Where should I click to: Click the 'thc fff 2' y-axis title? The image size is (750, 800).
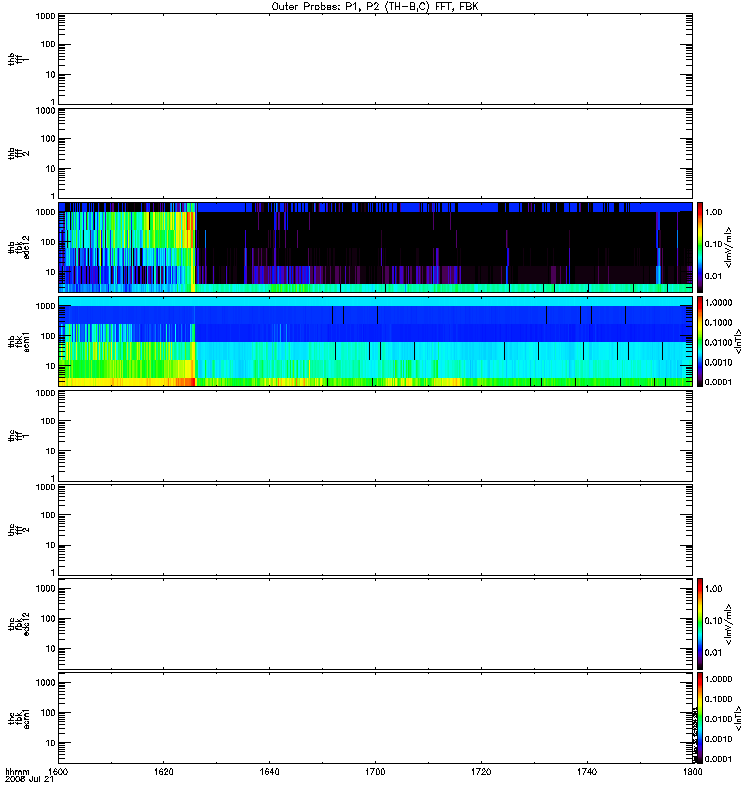19,530
